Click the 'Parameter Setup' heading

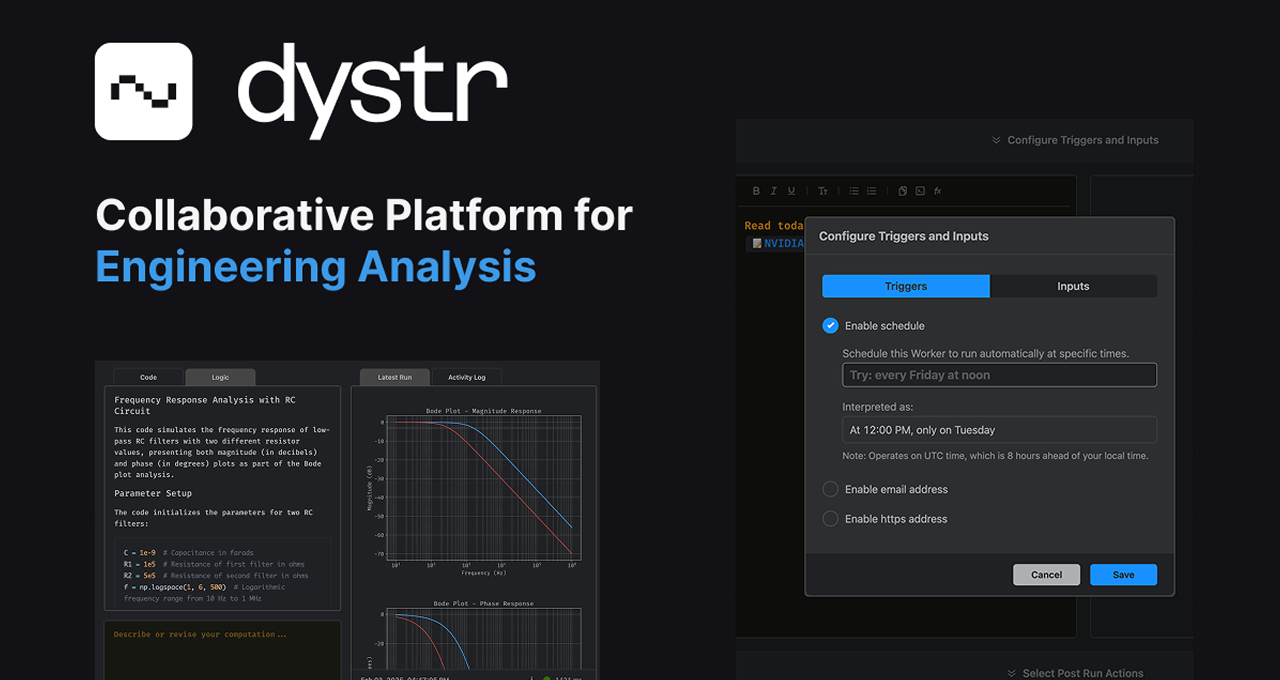click(x=153, y=493)
